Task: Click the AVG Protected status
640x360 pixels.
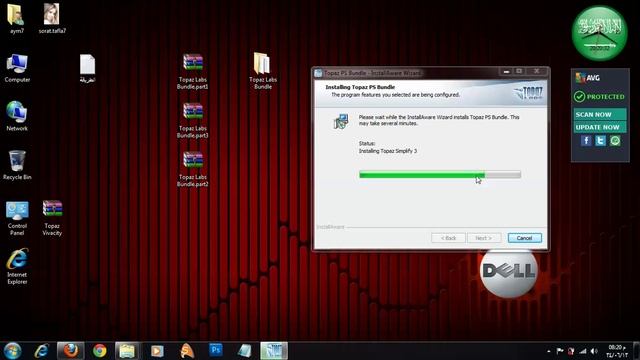Action: pyautogui.click(x=600, y=97)
